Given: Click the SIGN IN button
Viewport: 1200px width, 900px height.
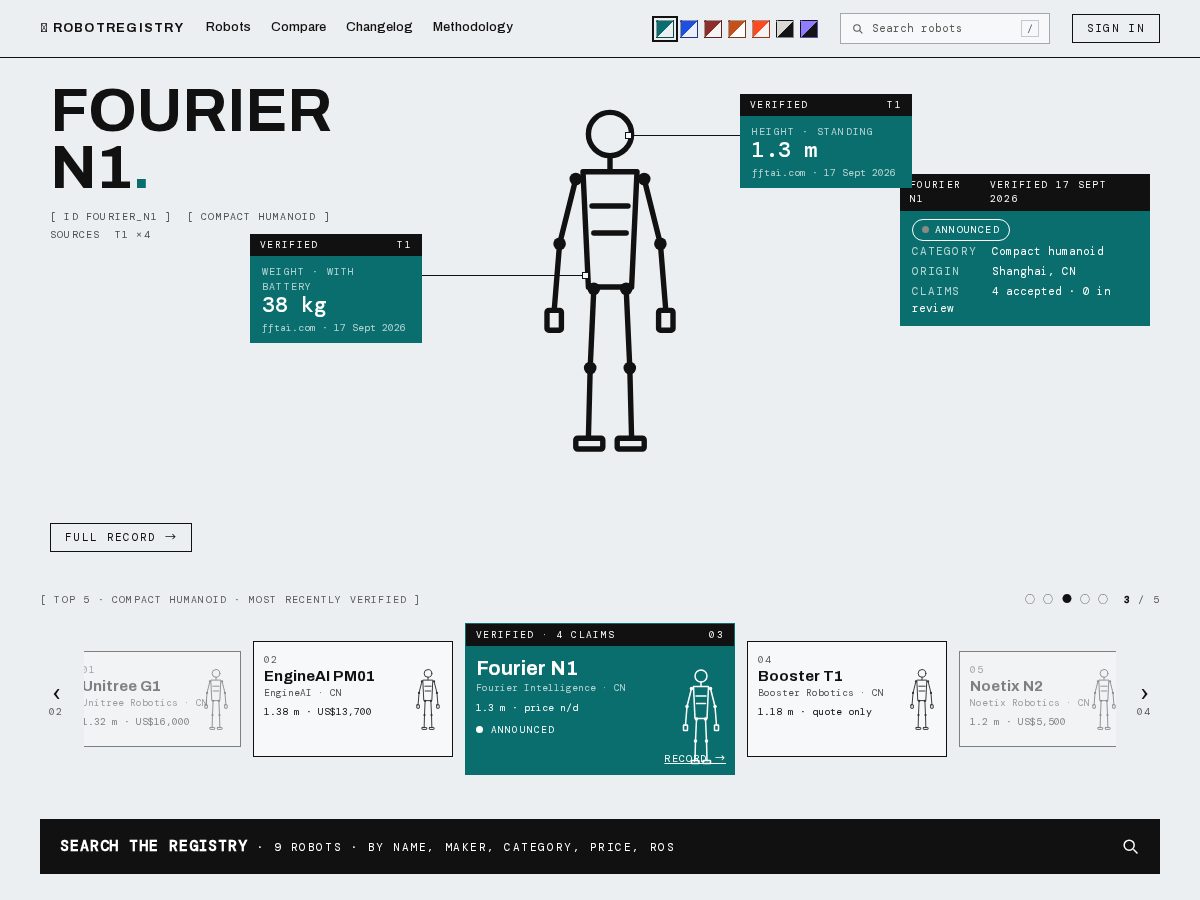Looking at the screenshot, I should [x=1116, y=28].
